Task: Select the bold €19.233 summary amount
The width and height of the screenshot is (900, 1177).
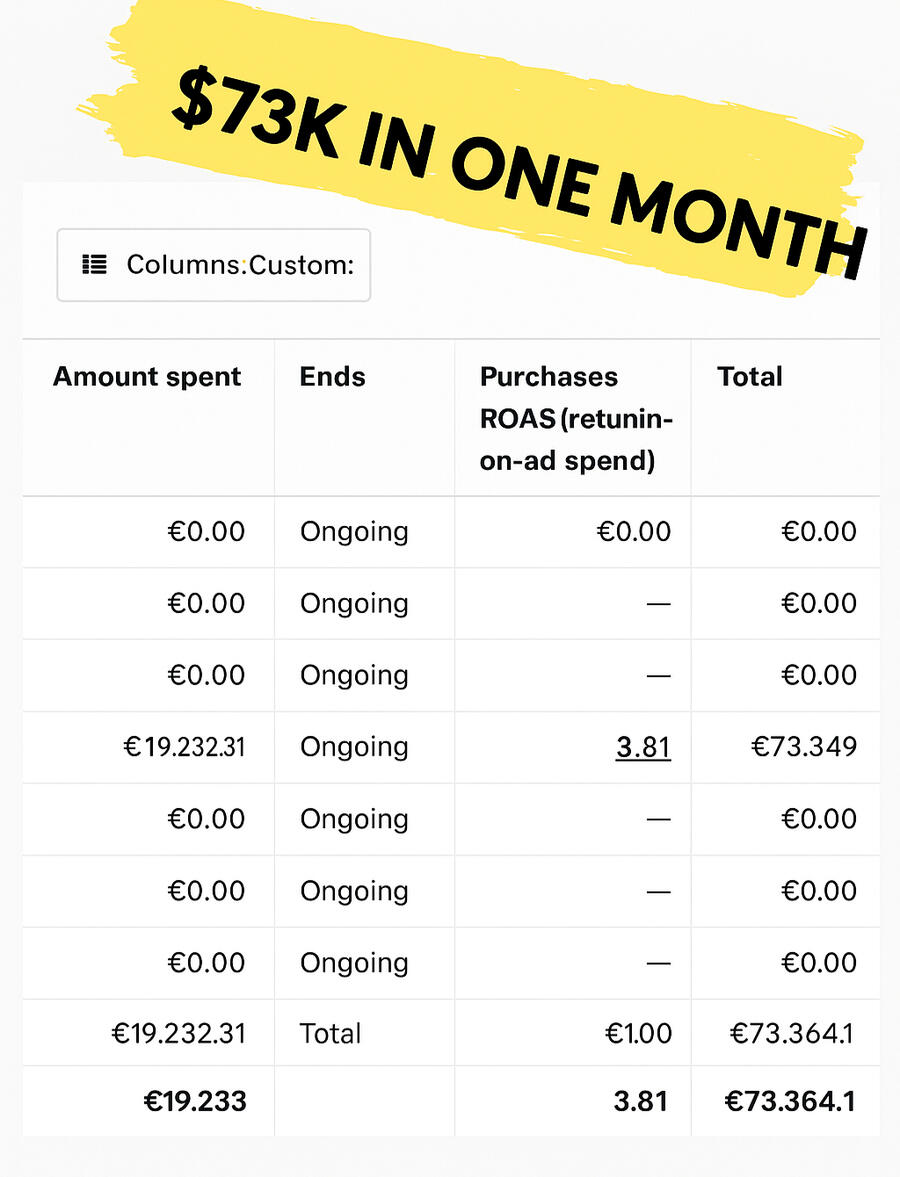Action: coord(195,1101)
